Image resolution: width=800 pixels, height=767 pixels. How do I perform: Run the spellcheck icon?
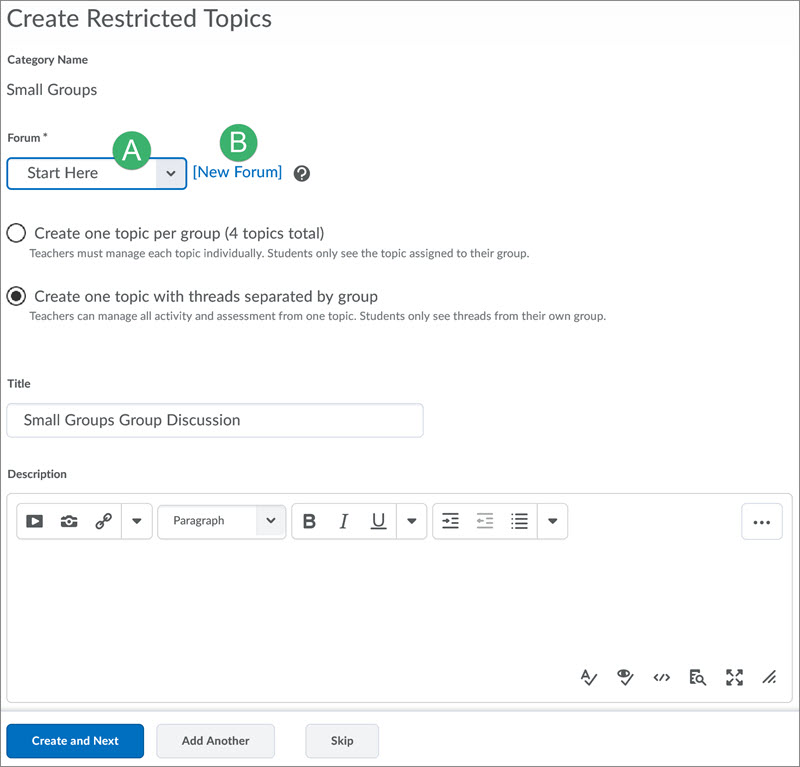coord(589,678)
